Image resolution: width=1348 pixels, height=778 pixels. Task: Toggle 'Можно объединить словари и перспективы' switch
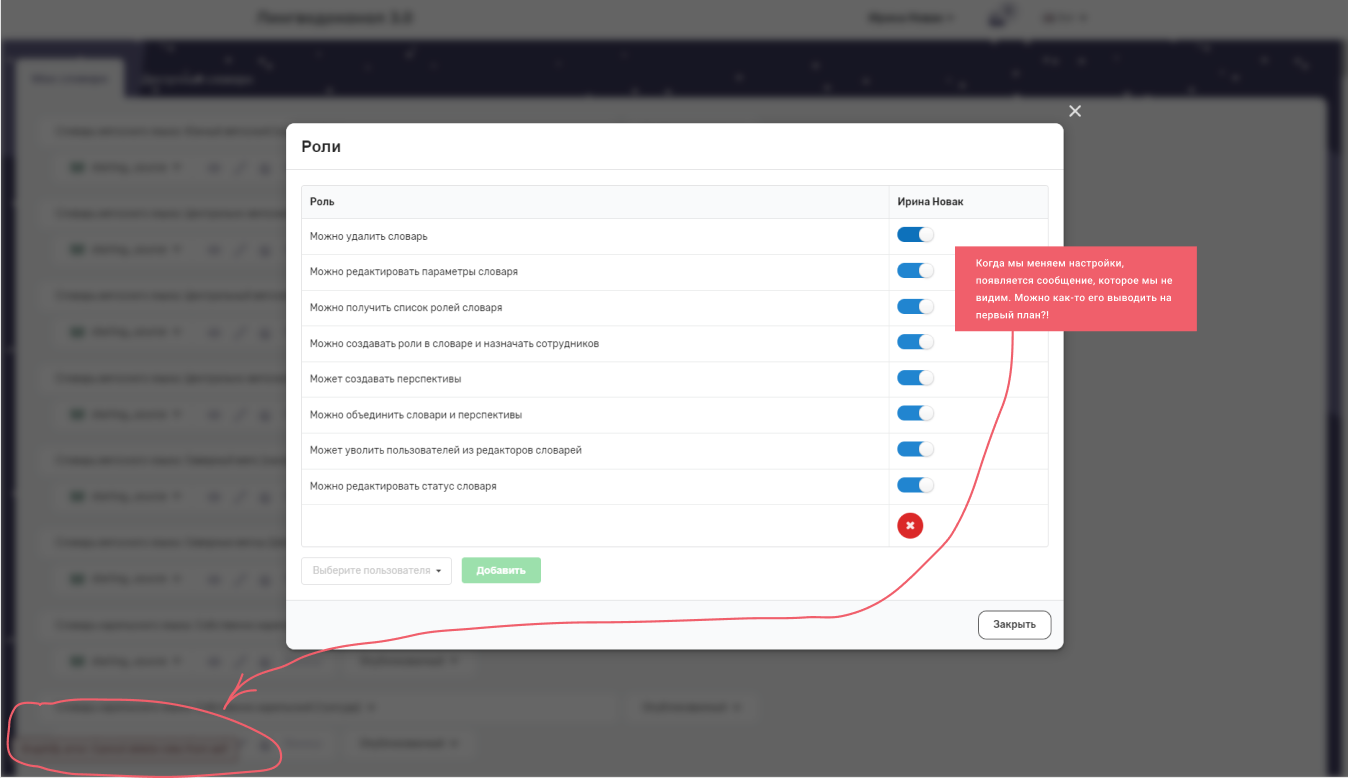[x=915, y=414]
